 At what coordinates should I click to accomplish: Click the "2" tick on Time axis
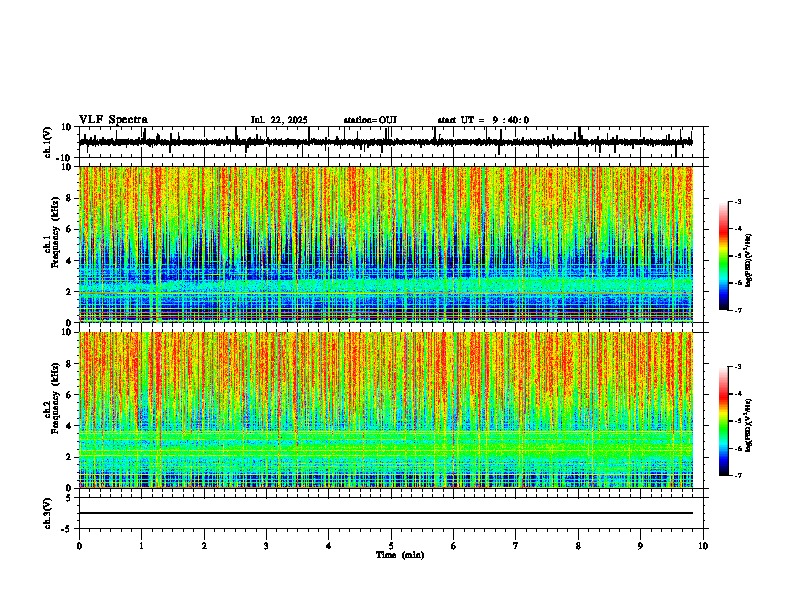click(204, 546)
